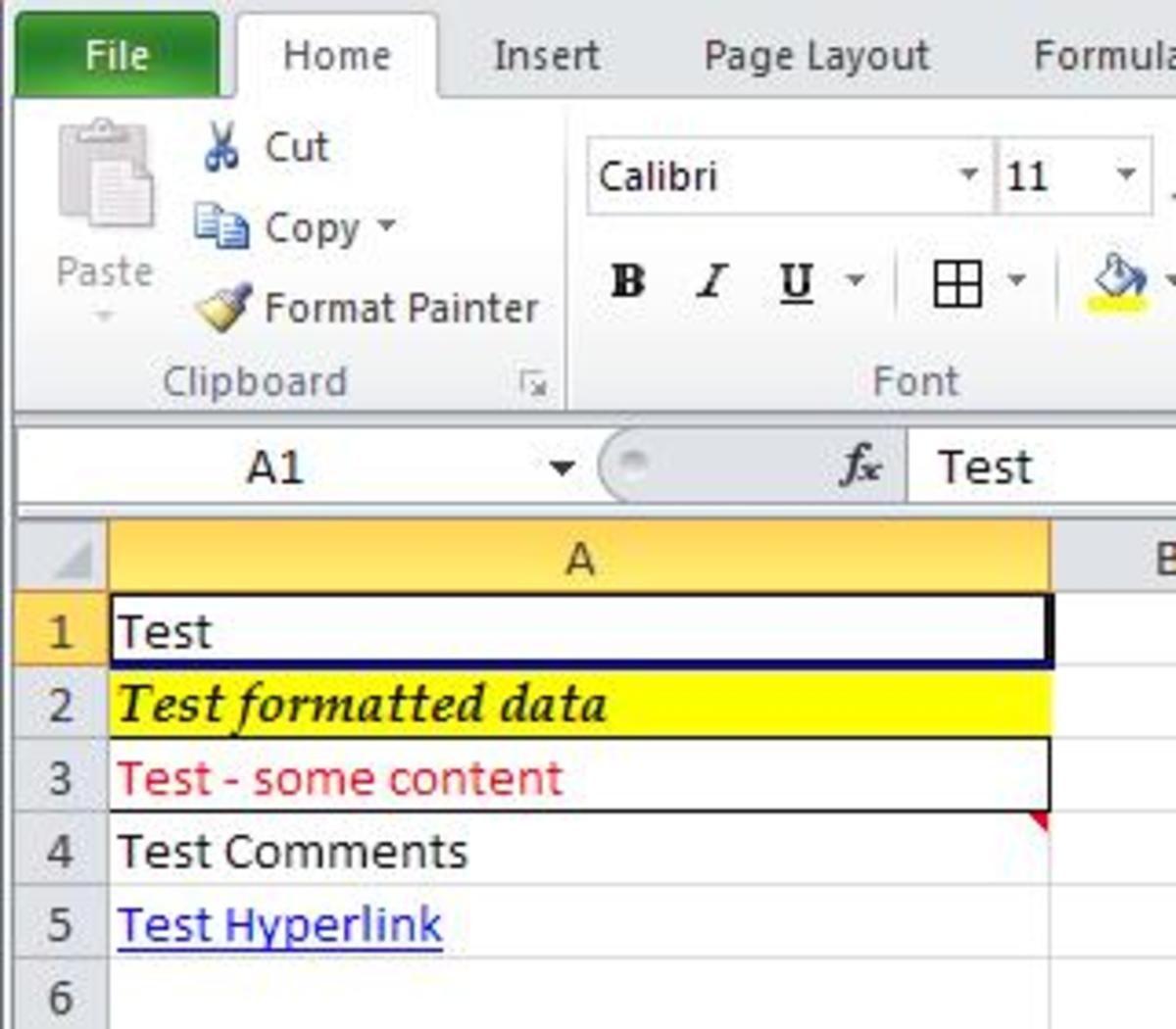
Task: Toggle italic formatting
Action: click(x=710, y=283)
